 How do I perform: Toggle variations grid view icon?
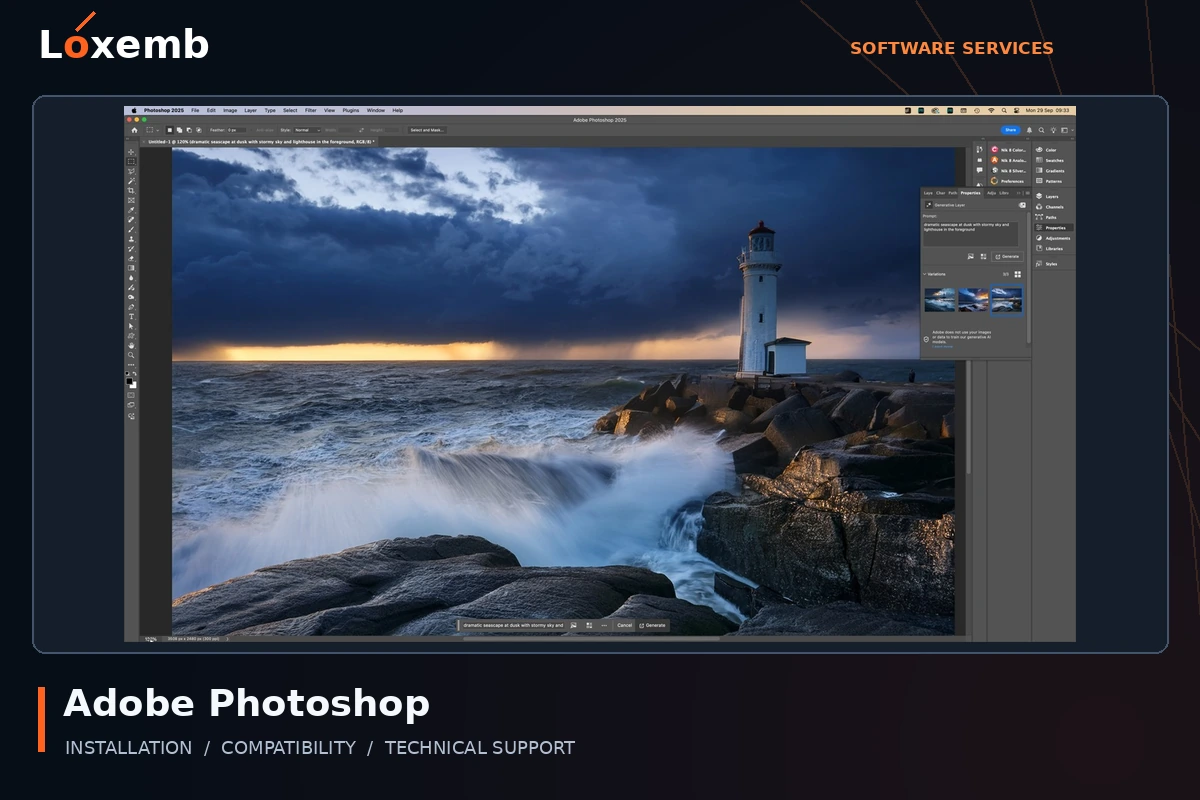(x=1017, y=274)
